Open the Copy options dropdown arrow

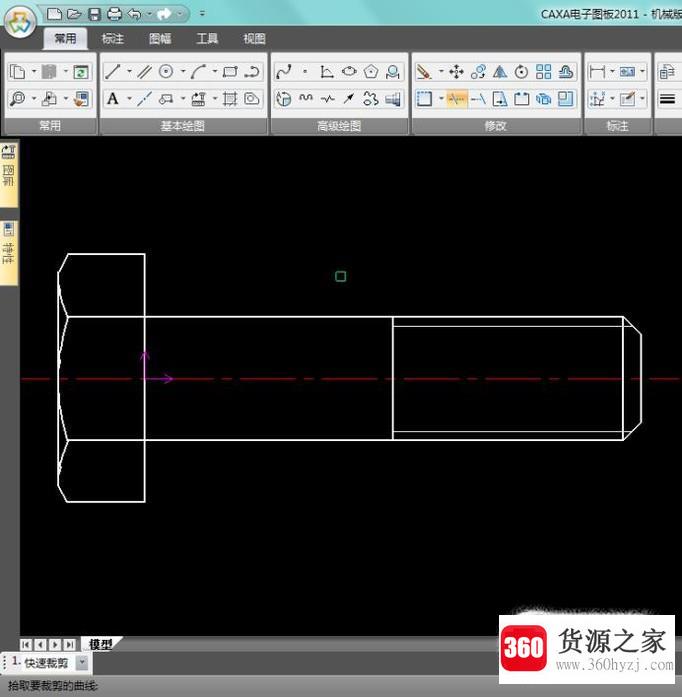pos(34,71)
